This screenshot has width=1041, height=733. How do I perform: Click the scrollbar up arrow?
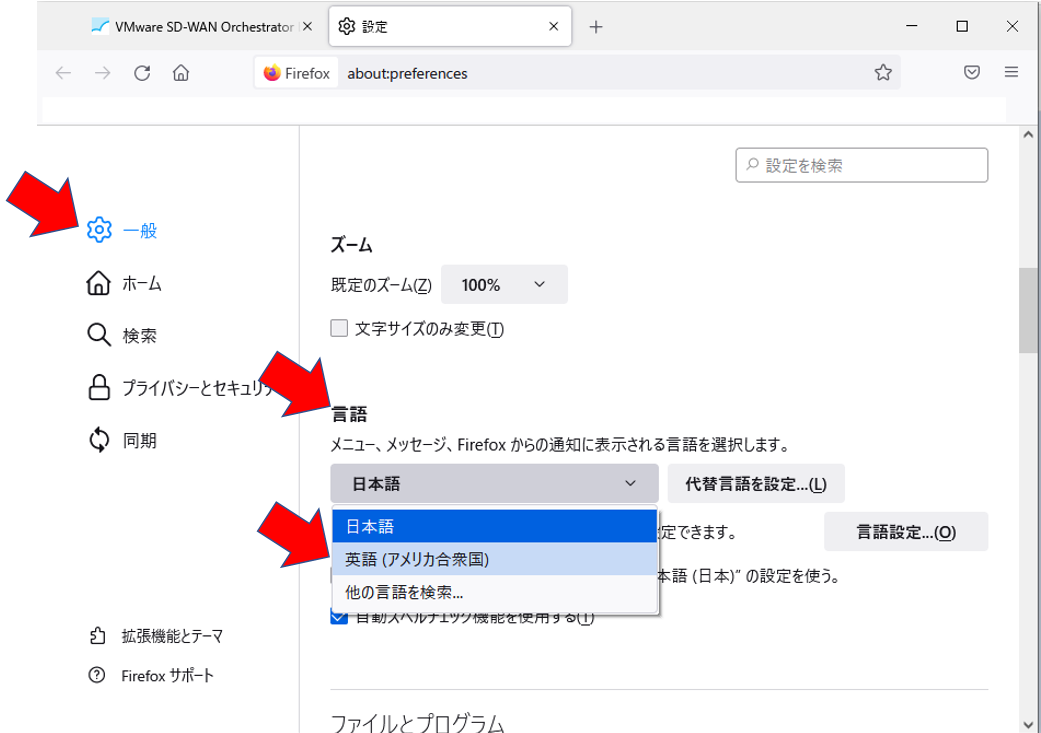[x=1028, y=135]
